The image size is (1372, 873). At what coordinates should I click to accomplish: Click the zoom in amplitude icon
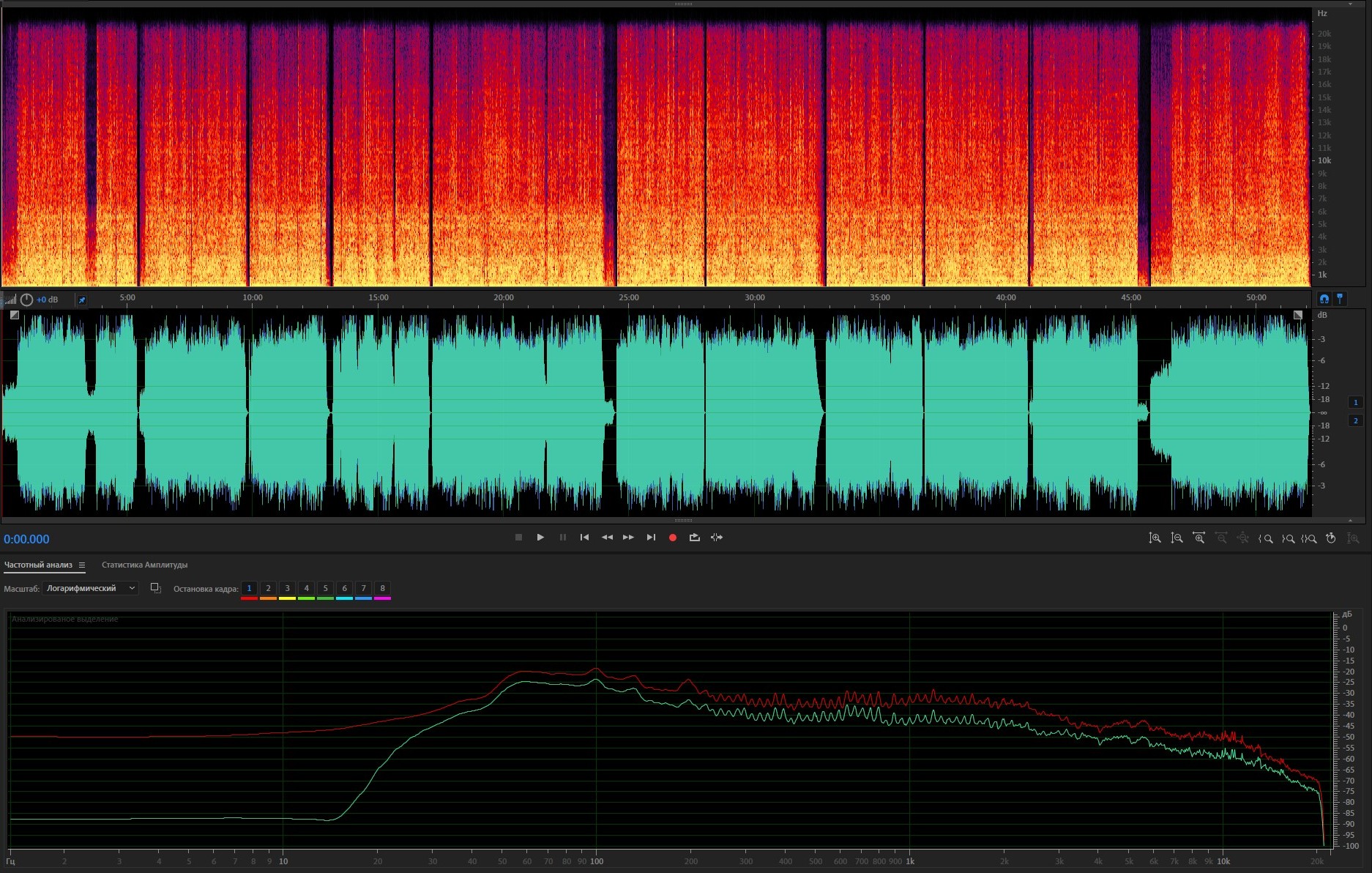1155,538
